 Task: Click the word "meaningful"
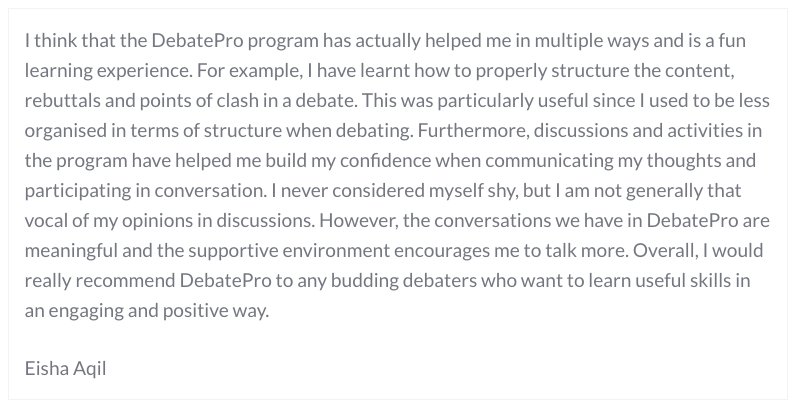pos(72,251)
